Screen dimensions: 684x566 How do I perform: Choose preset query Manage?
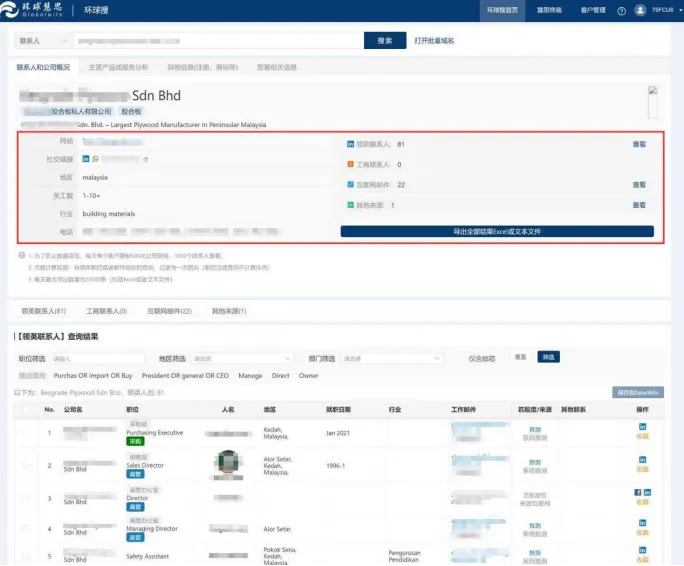click(250, 375)
